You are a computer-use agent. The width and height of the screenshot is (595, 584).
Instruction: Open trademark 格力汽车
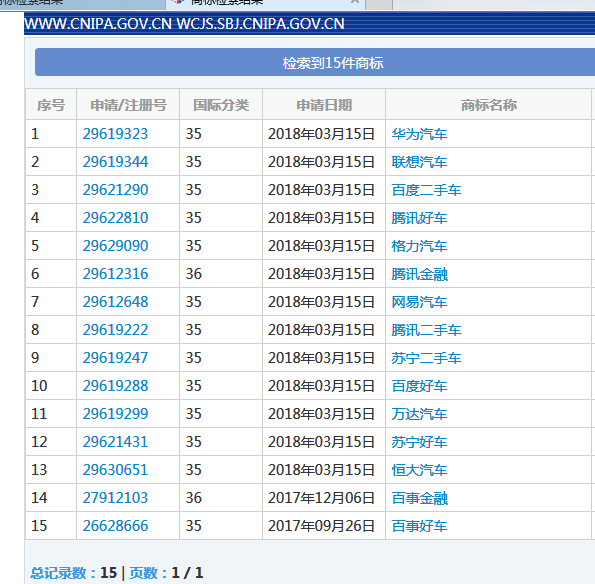(x=419, y=246)
